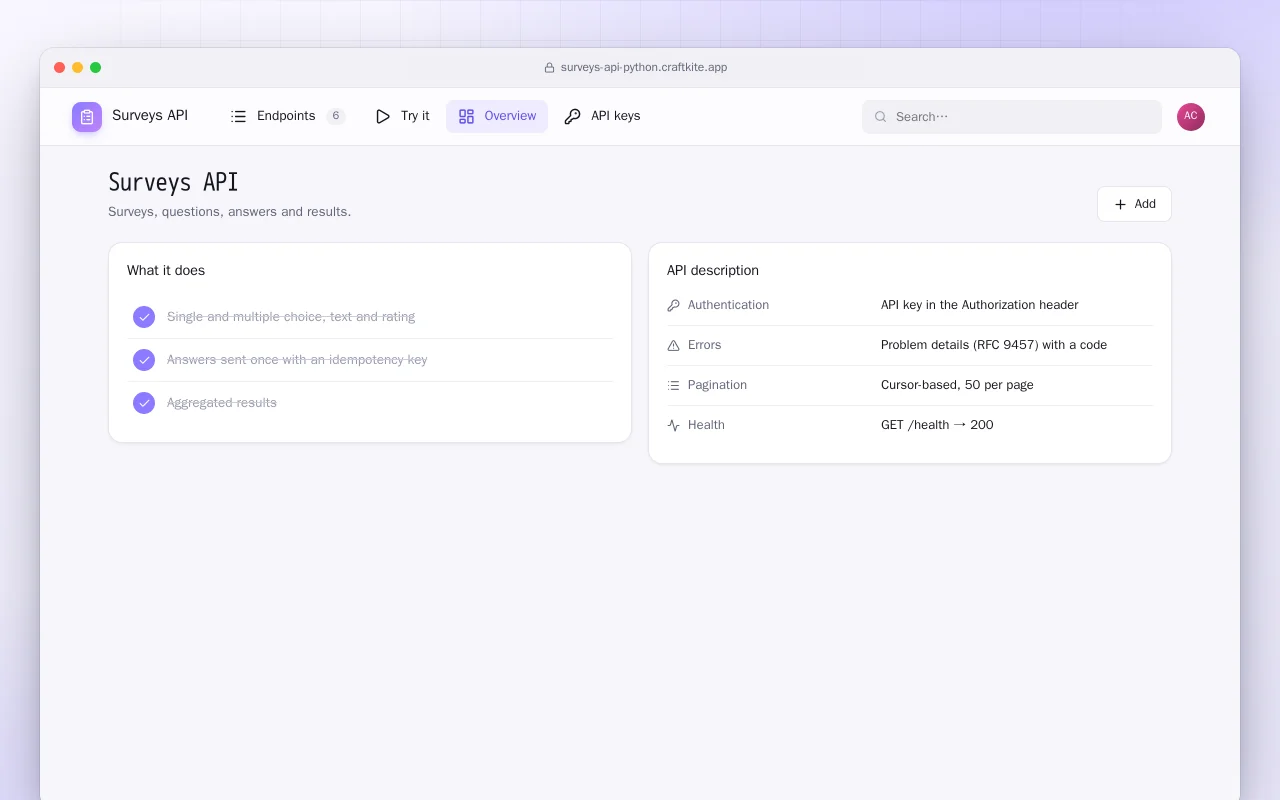Click the 'Health' row label
This screenshot has width=1280, height=800.
click(x=706, y=425)
